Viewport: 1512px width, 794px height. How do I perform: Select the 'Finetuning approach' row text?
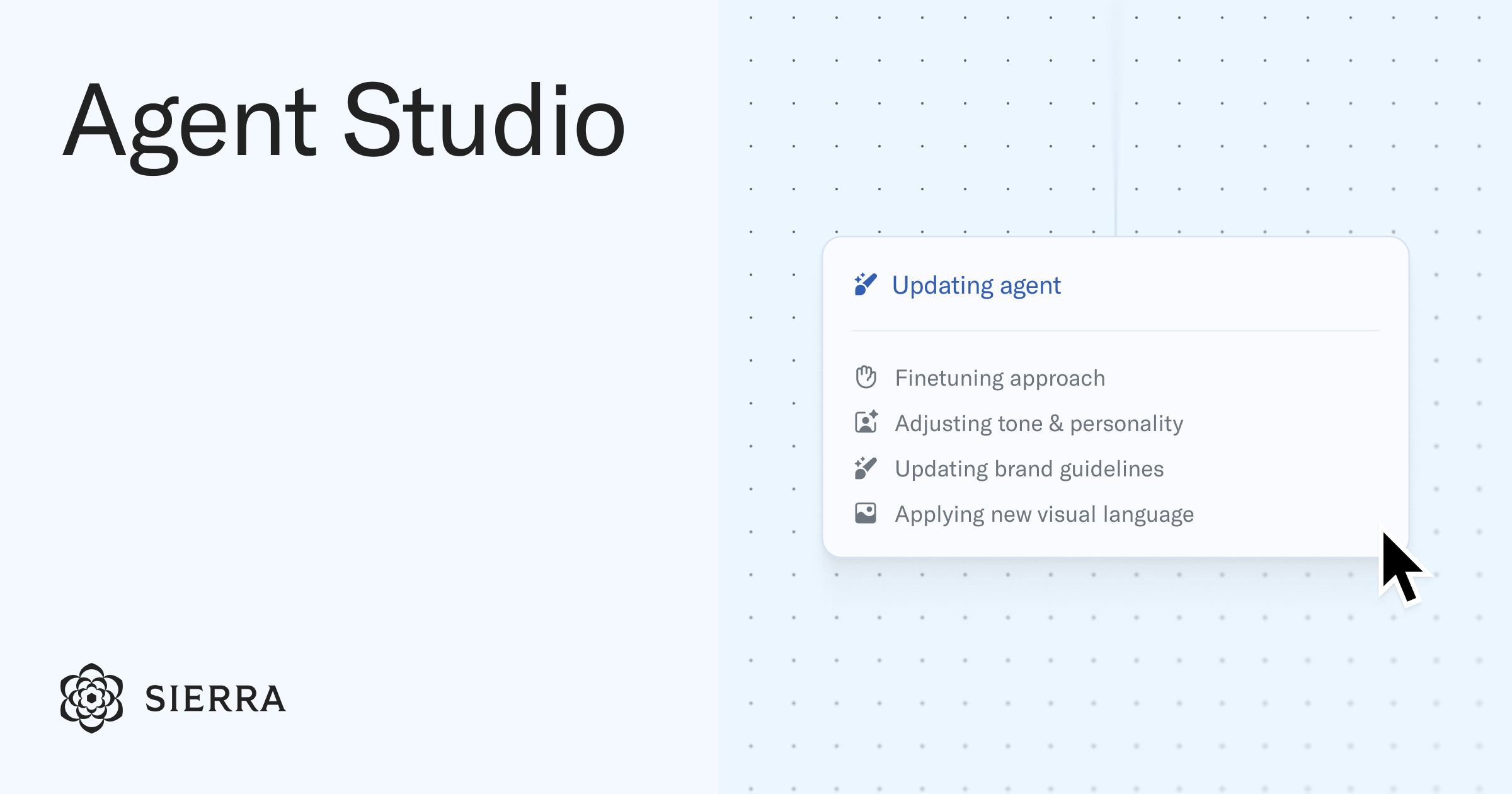coord(1000,378)
